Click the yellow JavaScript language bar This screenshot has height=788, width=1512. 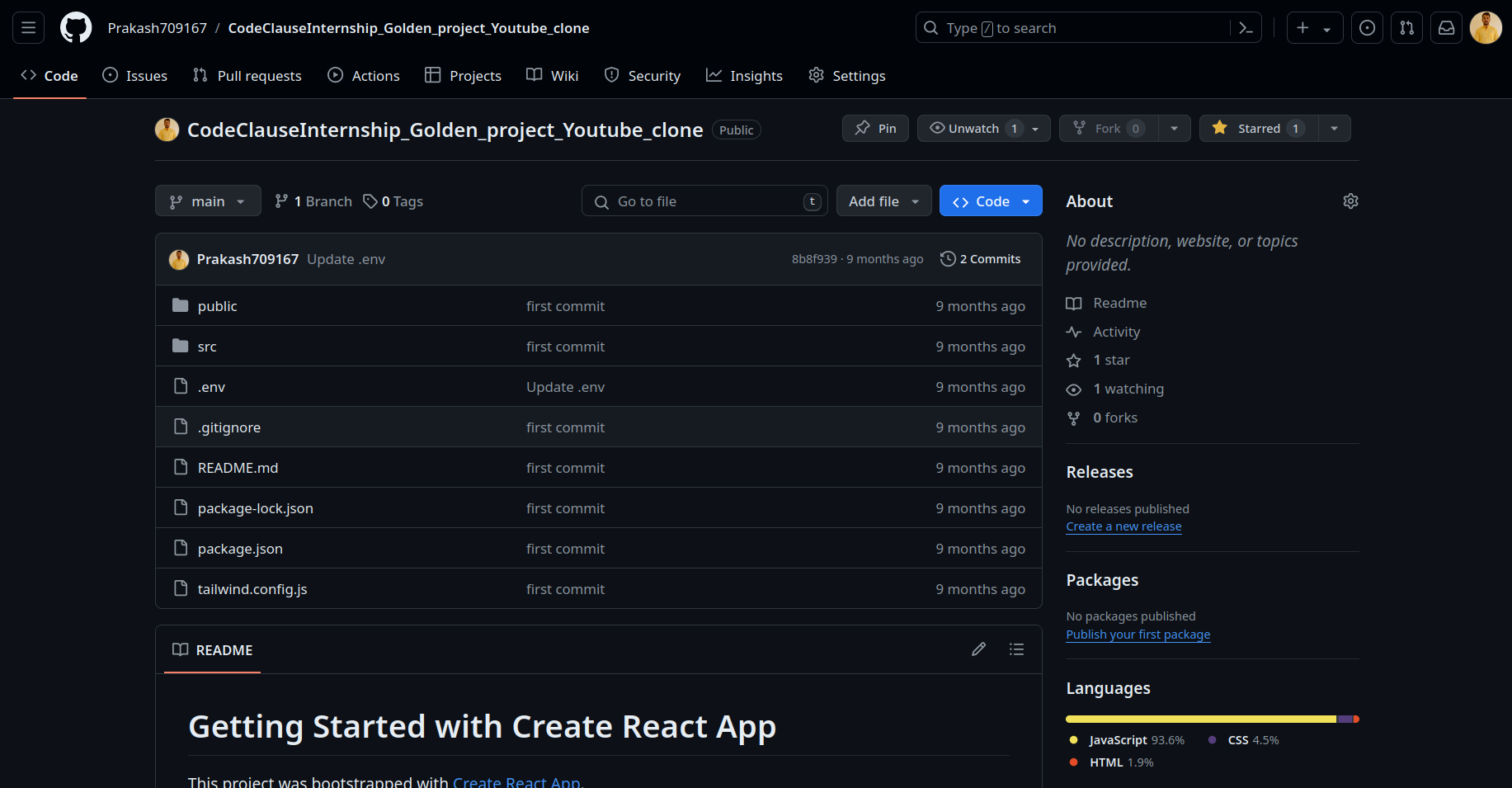pos(1200,720)
